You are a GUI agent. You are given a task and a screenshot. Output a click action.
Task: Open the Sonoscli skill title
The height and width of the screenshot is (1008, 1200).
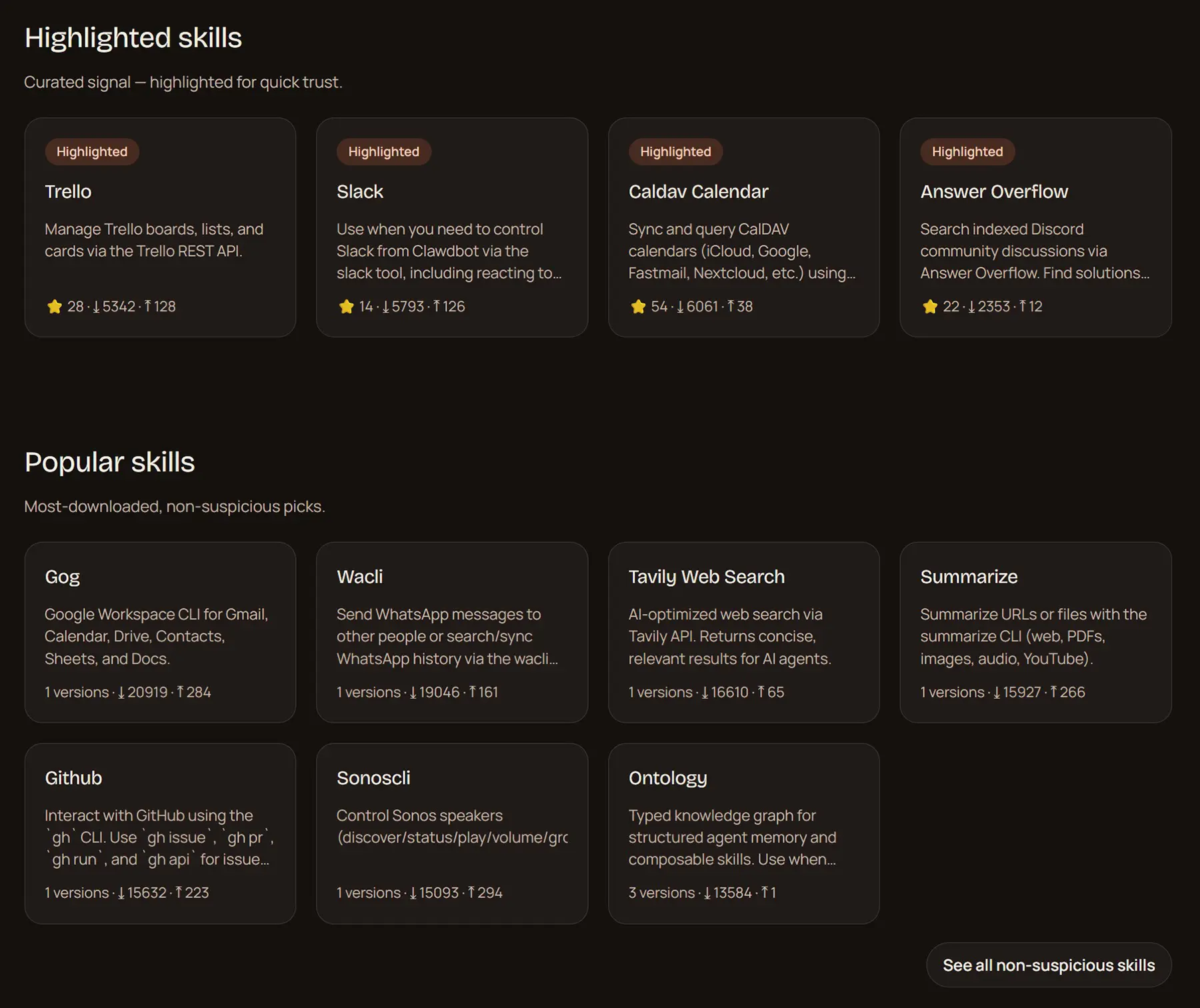[x=373, y=778]
